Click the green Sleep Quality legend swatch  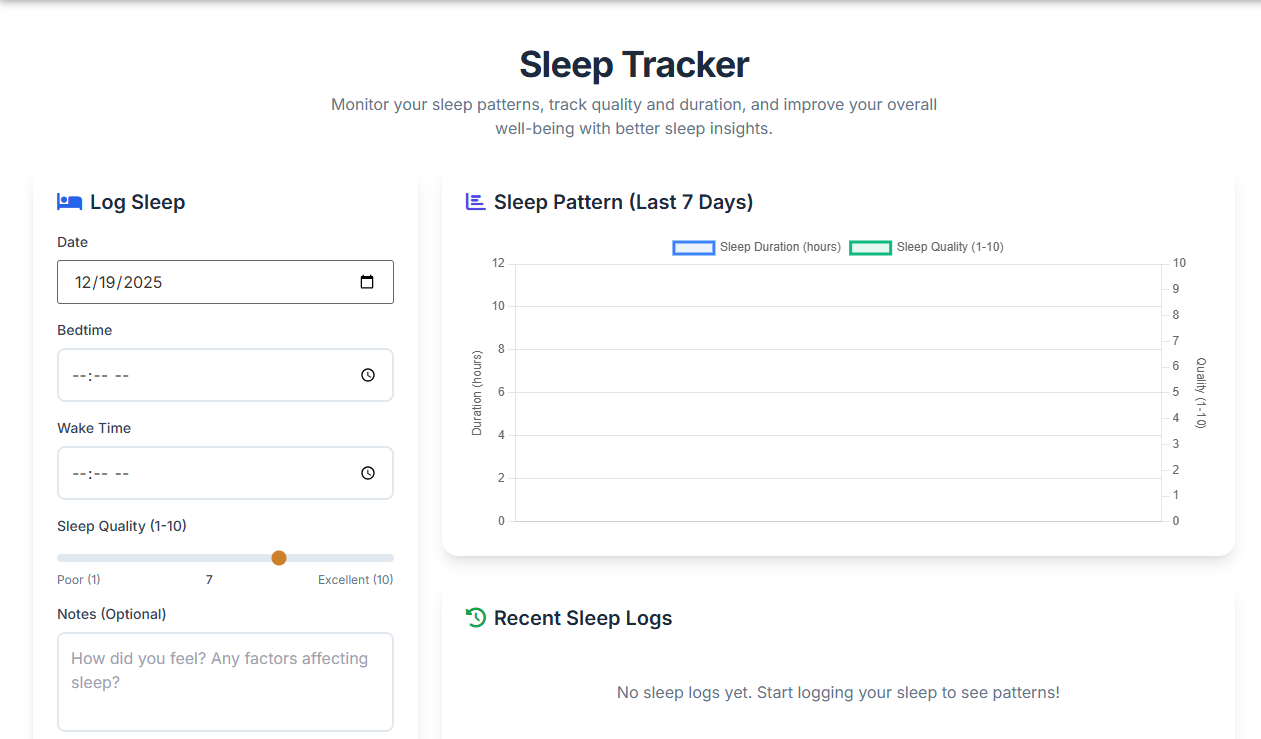870,247
